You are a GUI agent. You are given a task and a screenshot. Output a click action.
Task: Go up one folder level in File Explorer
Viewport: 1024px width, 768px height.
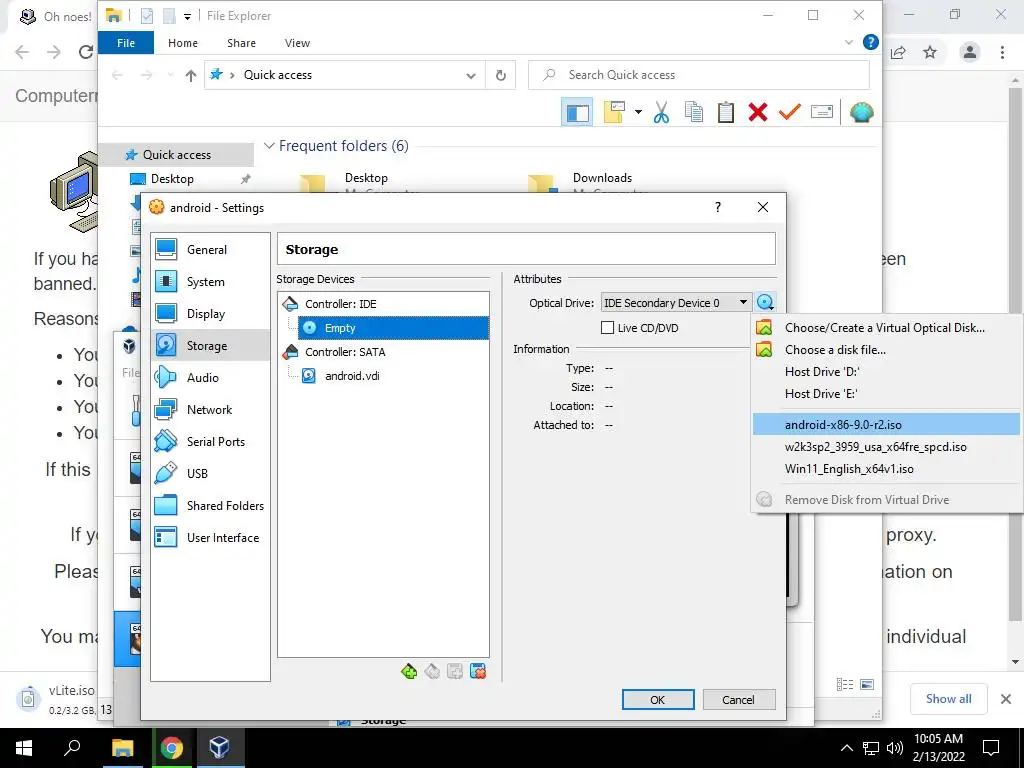191,76
